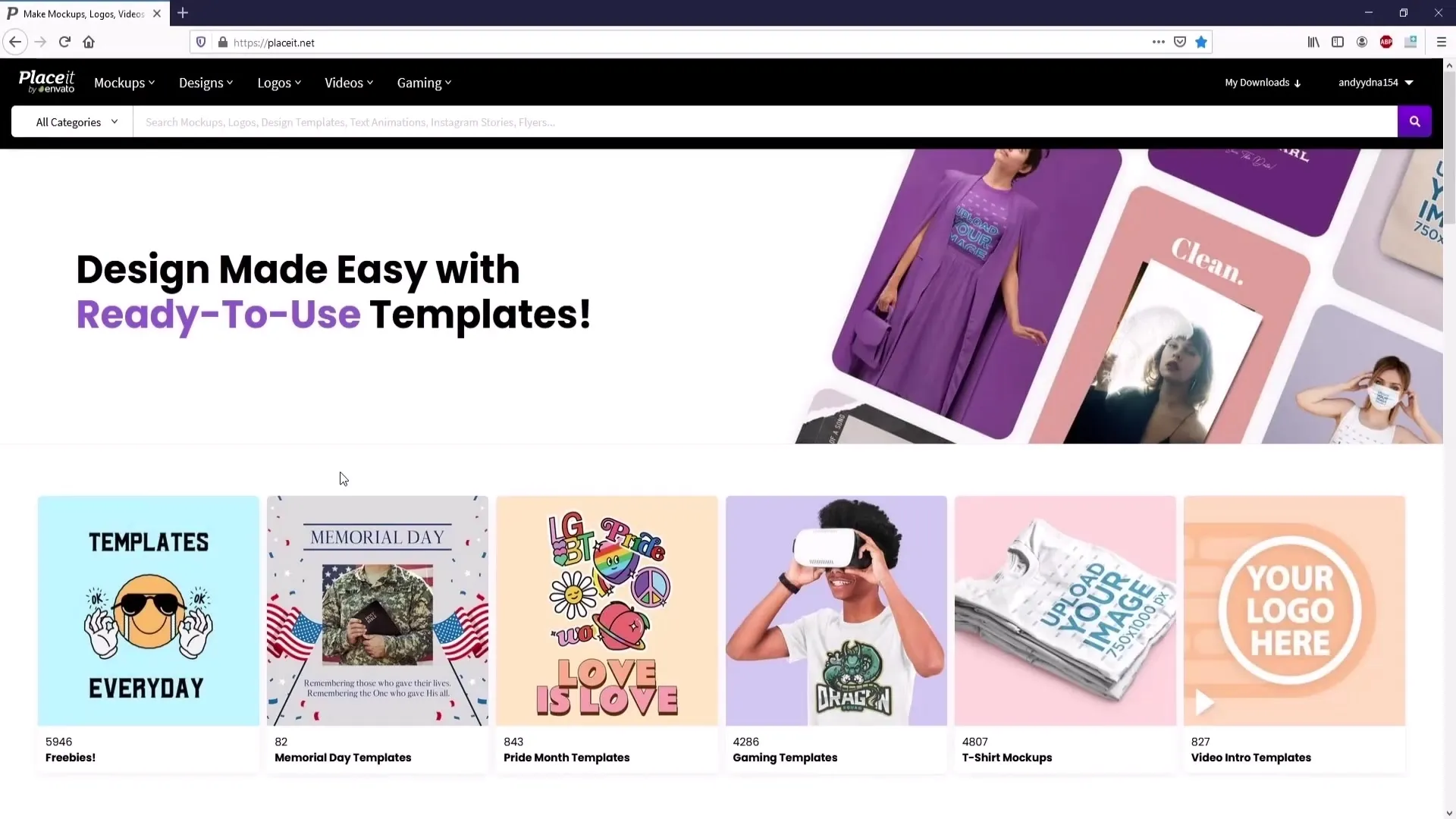Expand the Designs dropdown menu

click(205, 82)
